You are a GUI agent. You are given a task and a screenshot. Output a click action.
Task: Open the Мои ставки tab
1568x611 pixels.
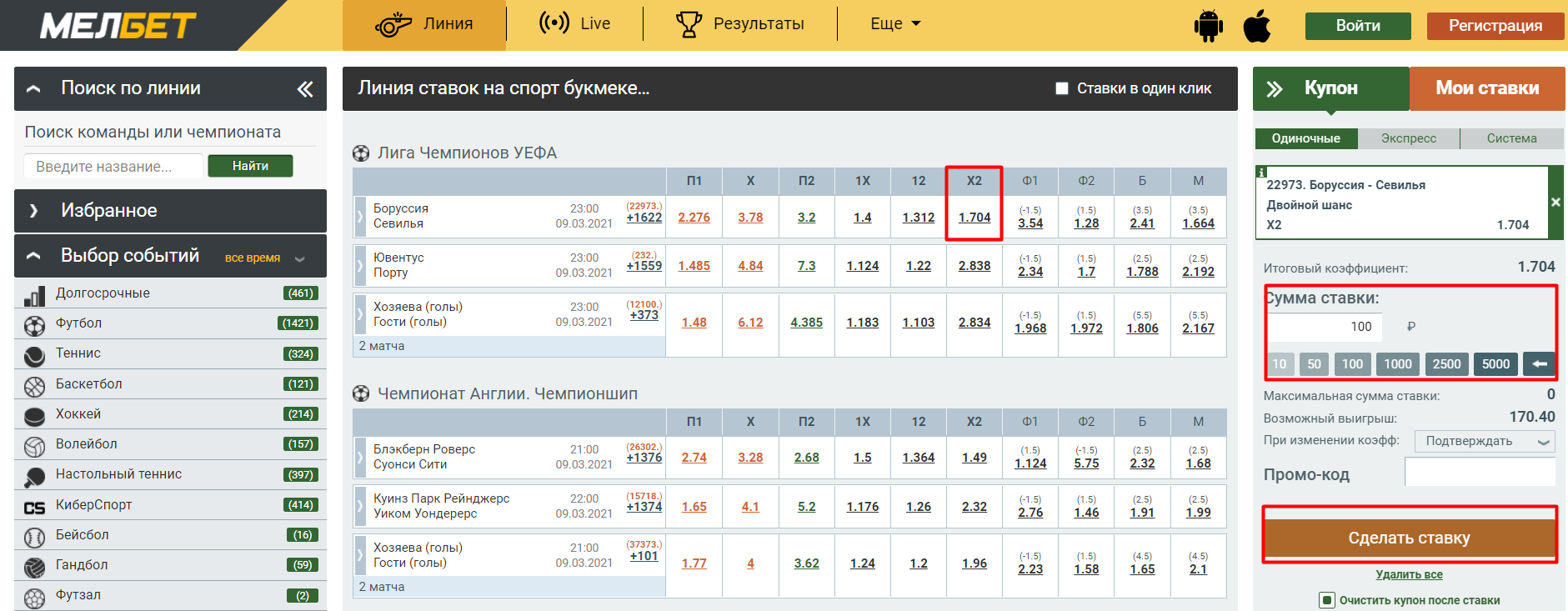click(x=1487, y=88)
